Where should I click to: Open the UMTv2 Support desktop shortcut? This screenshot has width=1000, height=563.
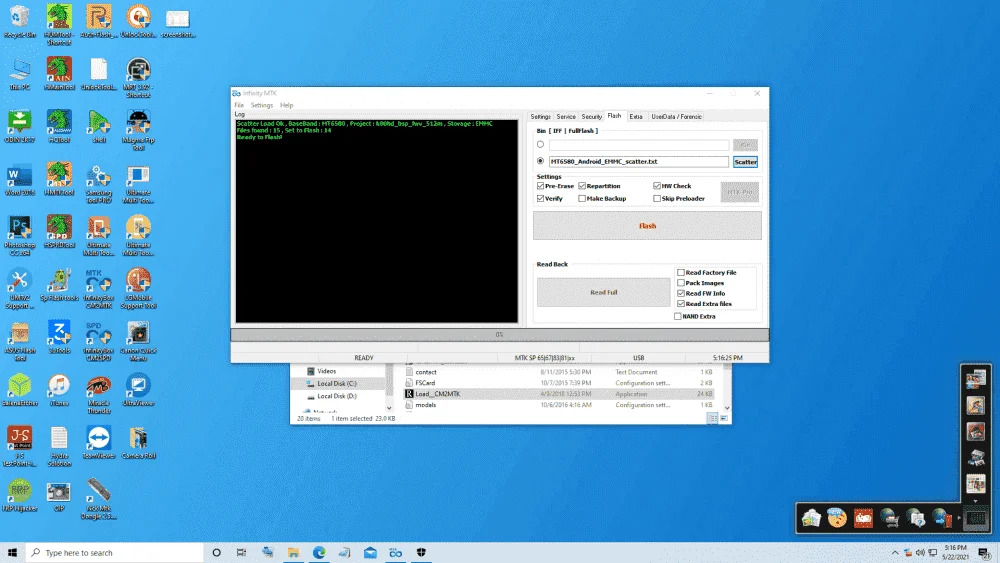pyautogui.click(x=20, y=289)
